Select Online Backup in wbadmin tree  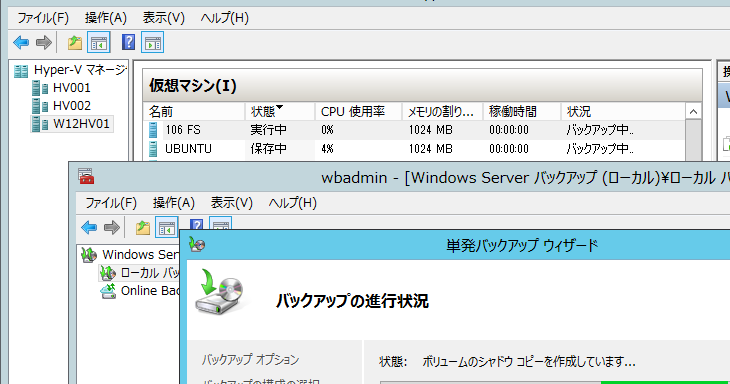point(150,291)
